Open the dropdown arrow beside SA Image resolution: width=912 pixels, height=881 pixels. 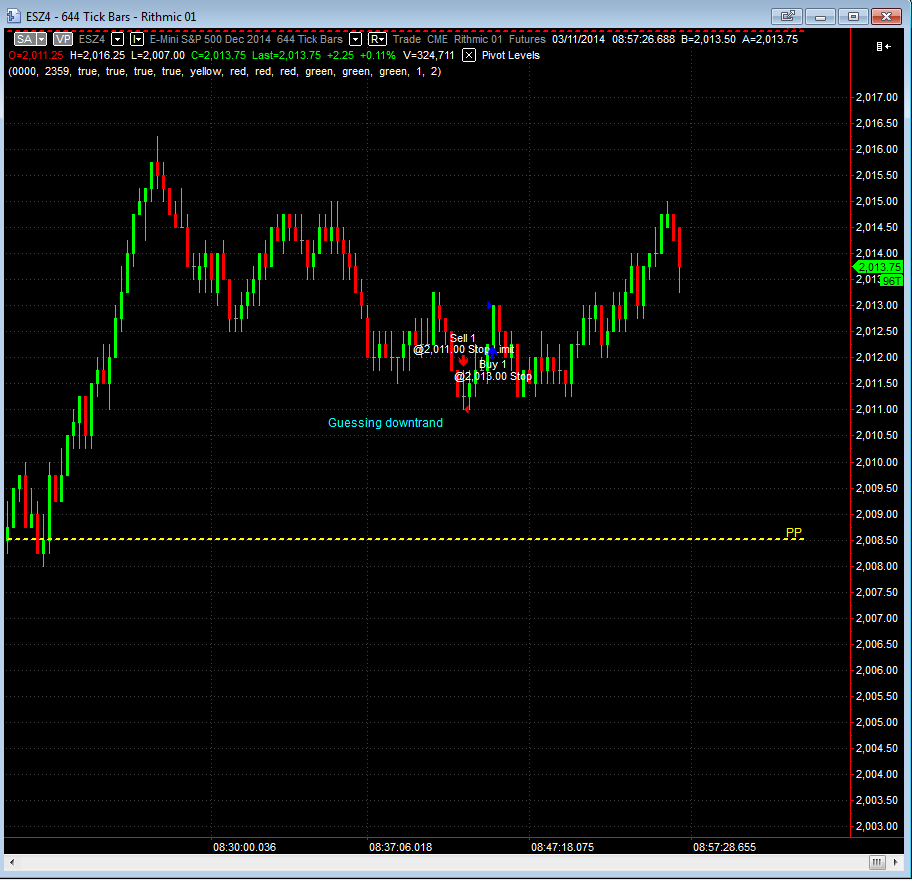point(41,39)
